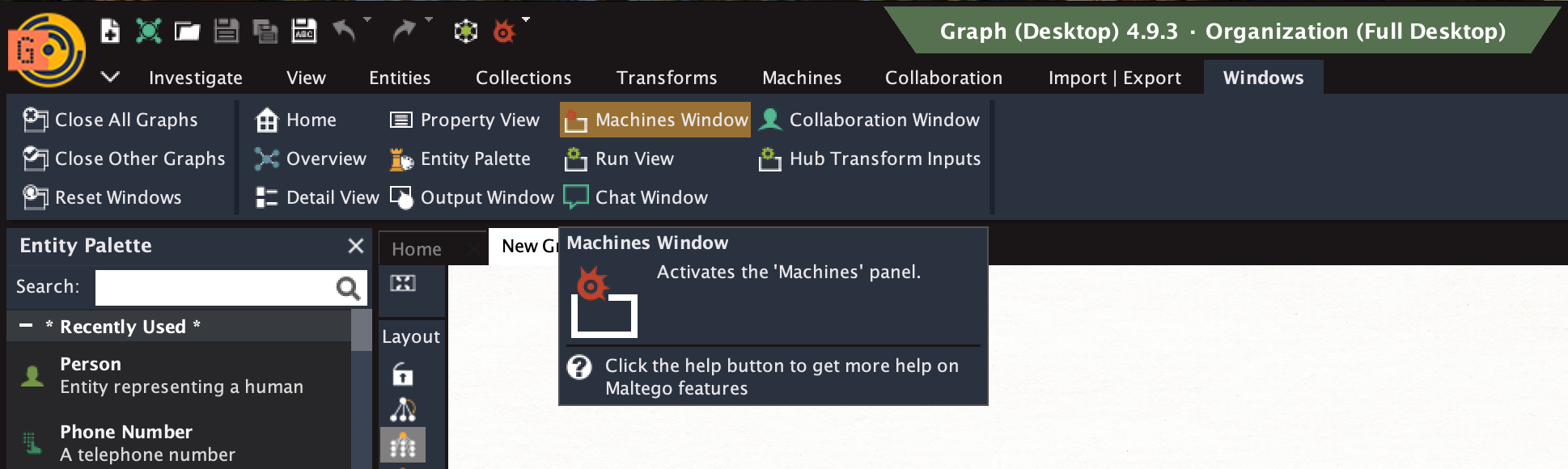Viewport: 1568px width, 469px height.
Task: Open the dropdown arrow beside the machine gear icon
Action: coord(526,19)
